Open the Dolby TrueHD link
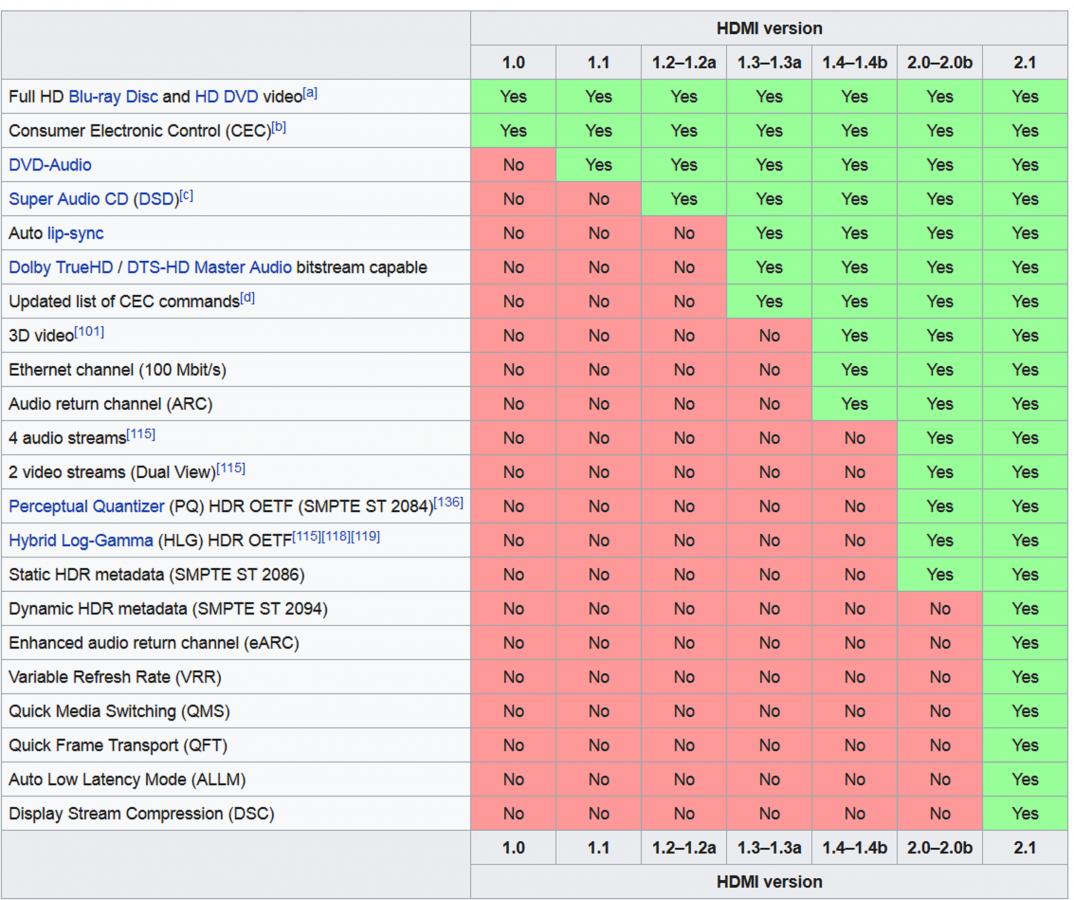 pos(61,268)
